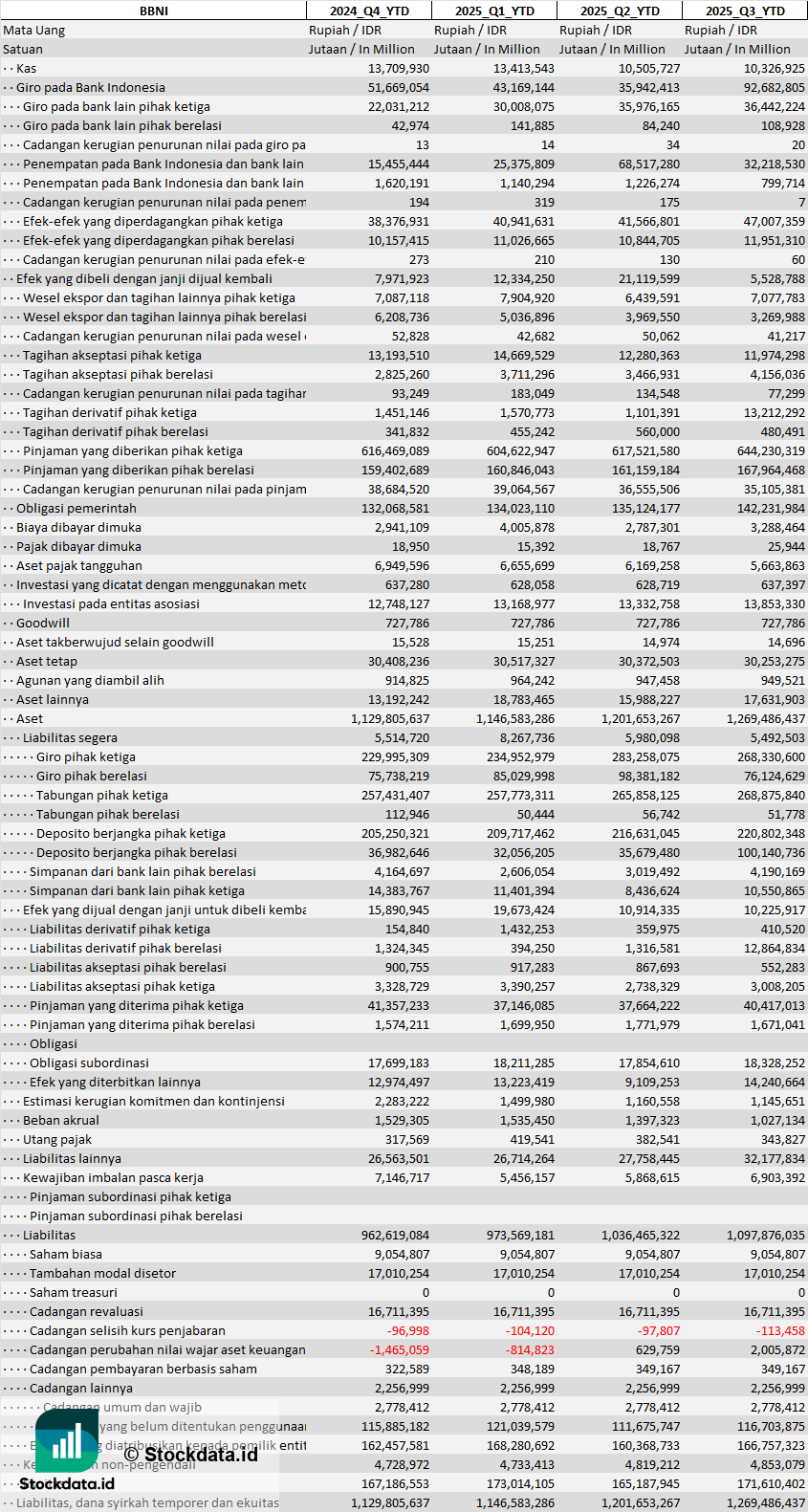808x1512 pixels.
Task: Click value 92,682,805 in Q3 column
Action: (x=775, y=87)
